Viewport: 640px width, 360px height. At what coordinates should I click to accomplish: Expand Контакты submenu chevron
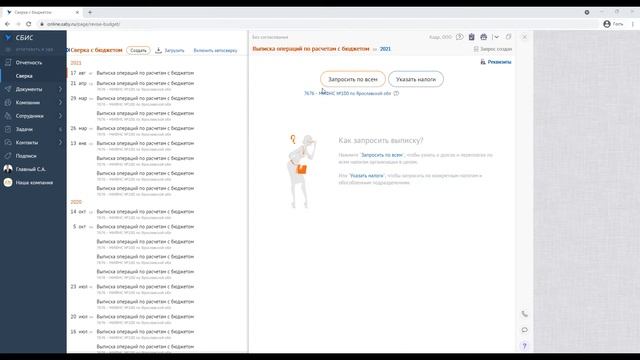pyautogui.click(x=60, y=142)
